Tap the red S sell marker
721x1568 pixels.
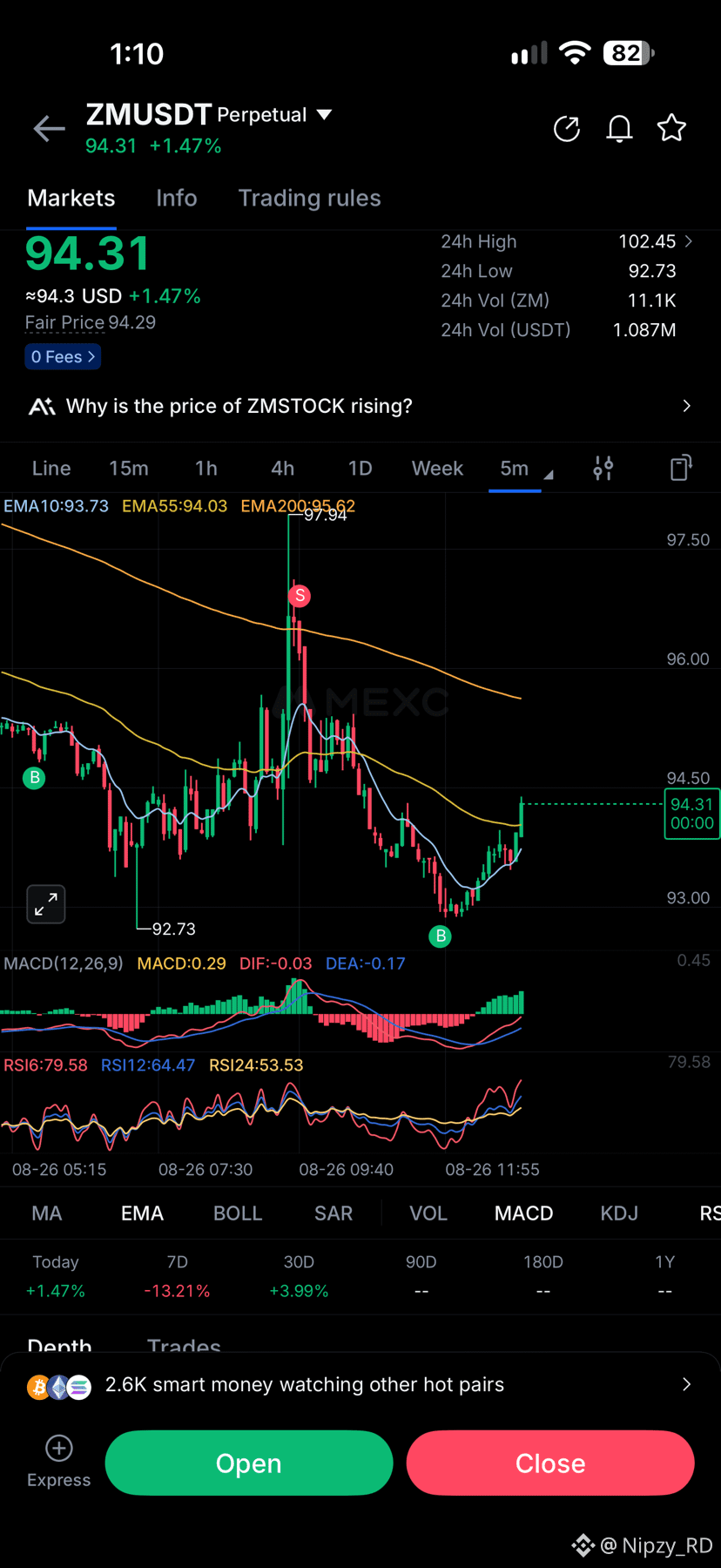[x=300, y=596]
